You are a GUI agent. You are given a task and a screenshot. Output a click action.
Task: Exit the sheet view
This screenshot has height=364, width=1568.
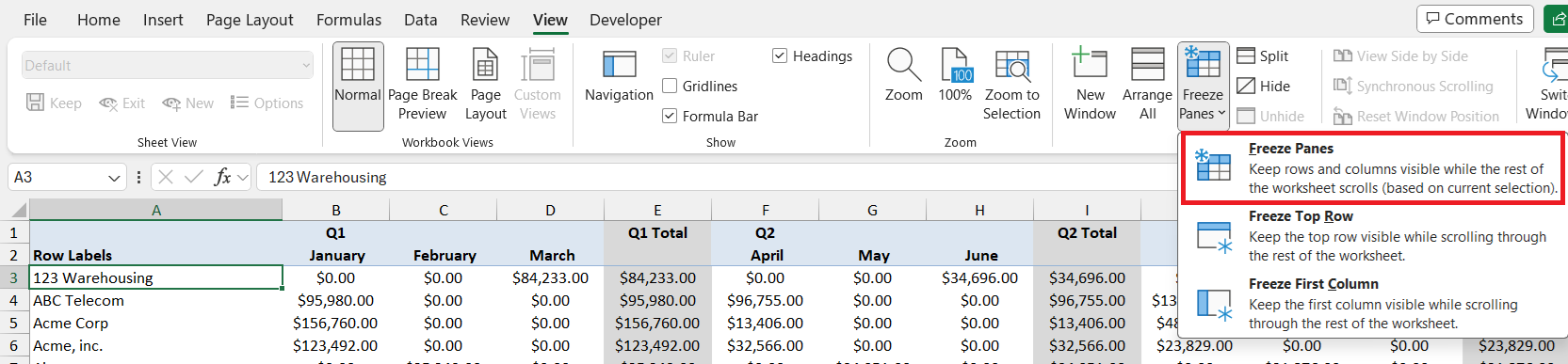121,103
